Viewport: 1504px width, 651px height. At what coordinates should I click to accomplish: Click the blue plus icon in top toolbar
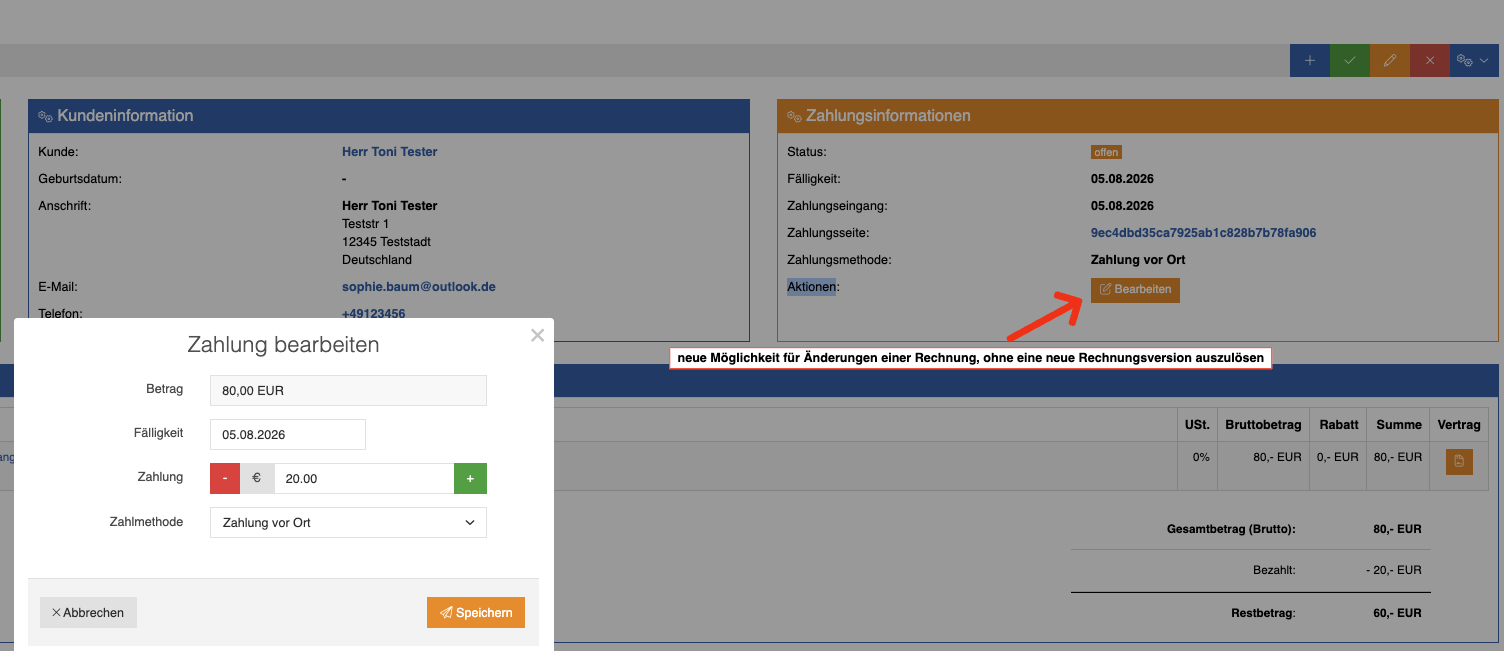pyautogui.click(x=1310, y=61)
